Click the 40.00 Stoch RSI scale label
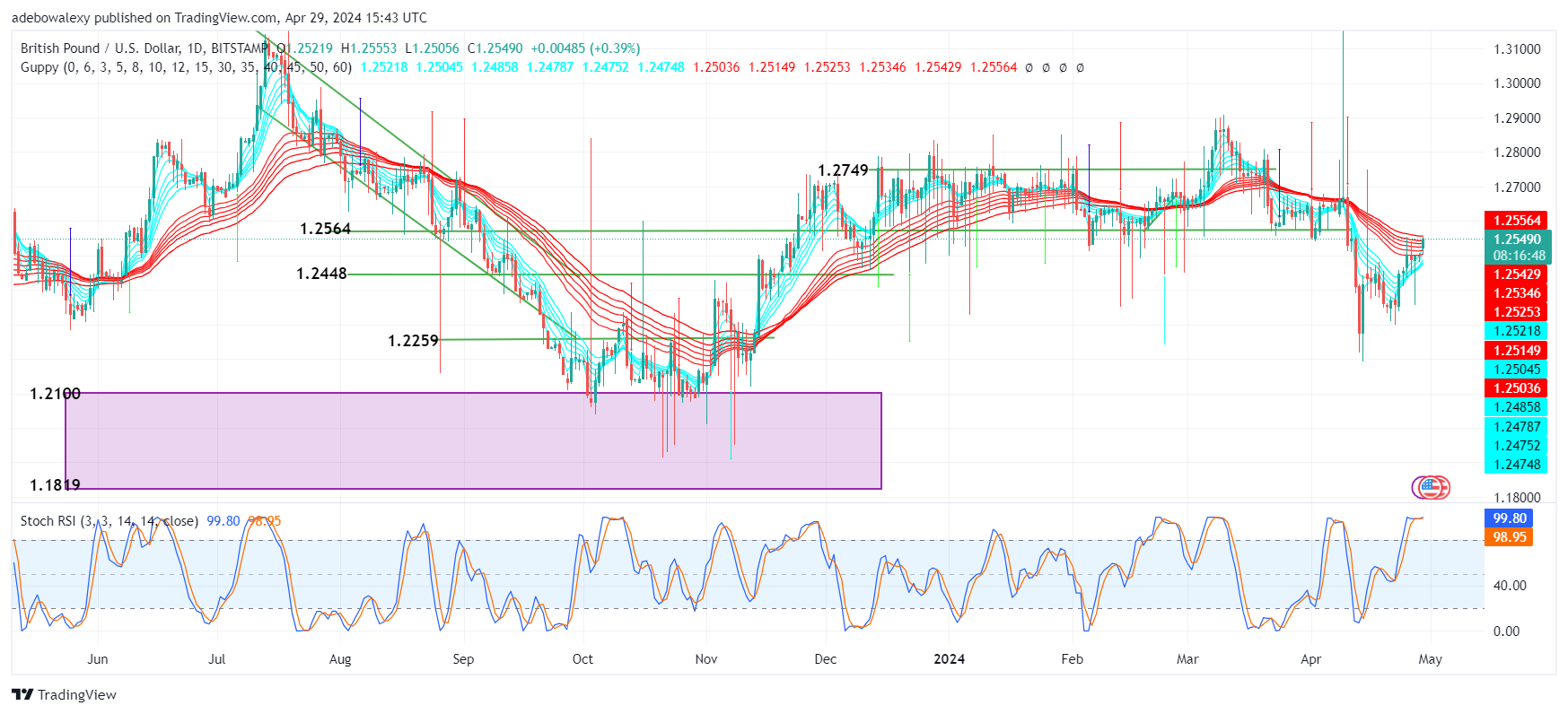Screen dimensions: 1568x714 click(x=1510, y=586)
